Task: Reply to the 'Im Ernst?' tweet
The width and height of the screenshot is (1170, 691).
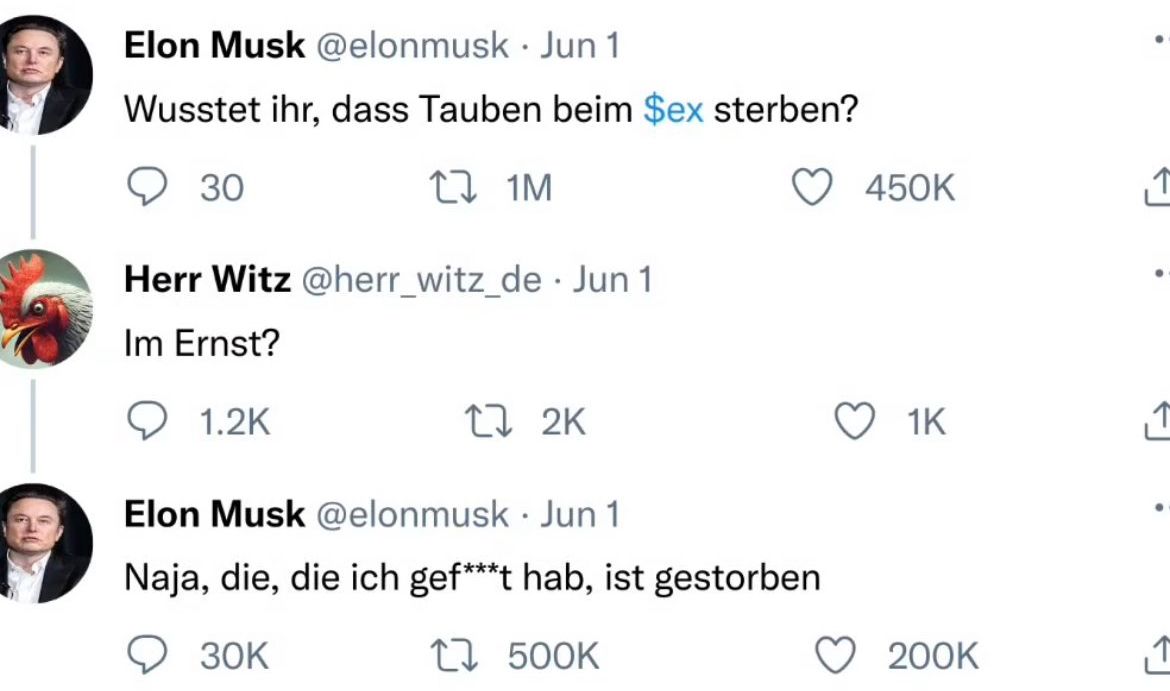Action: 149,422
